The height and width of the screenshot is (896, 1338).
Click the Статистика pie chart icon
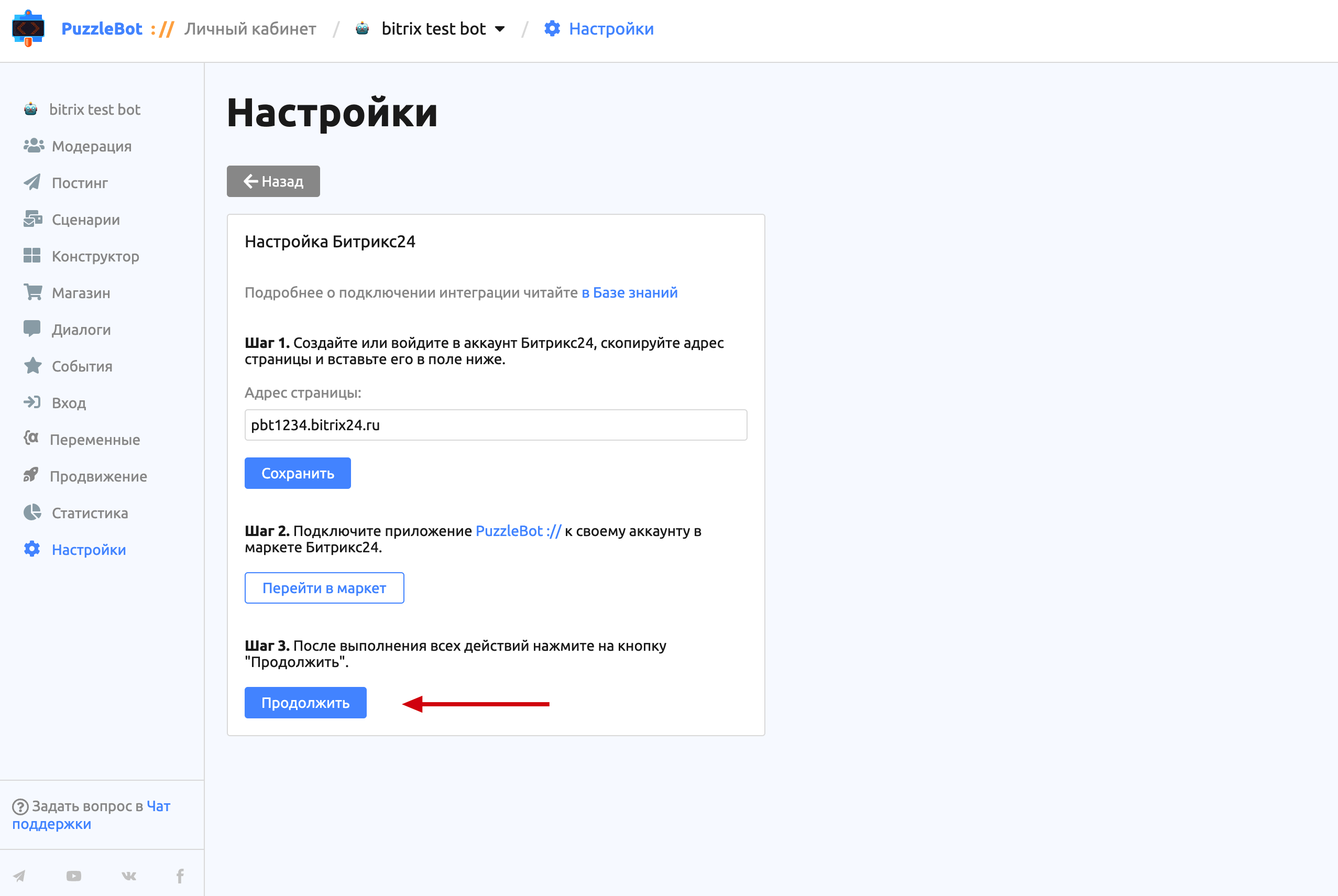pos(32,512)
